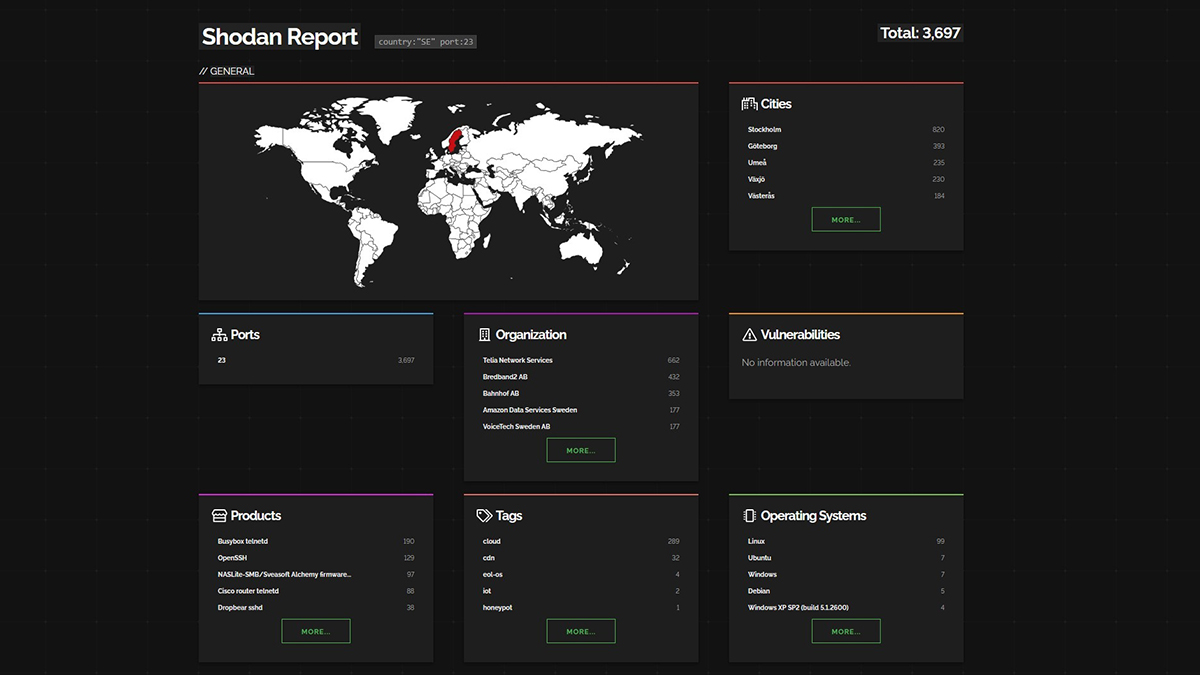Click the Total: 3,697 count
The width and height of the screenshot is (1200, 675).
click(920, 33)
